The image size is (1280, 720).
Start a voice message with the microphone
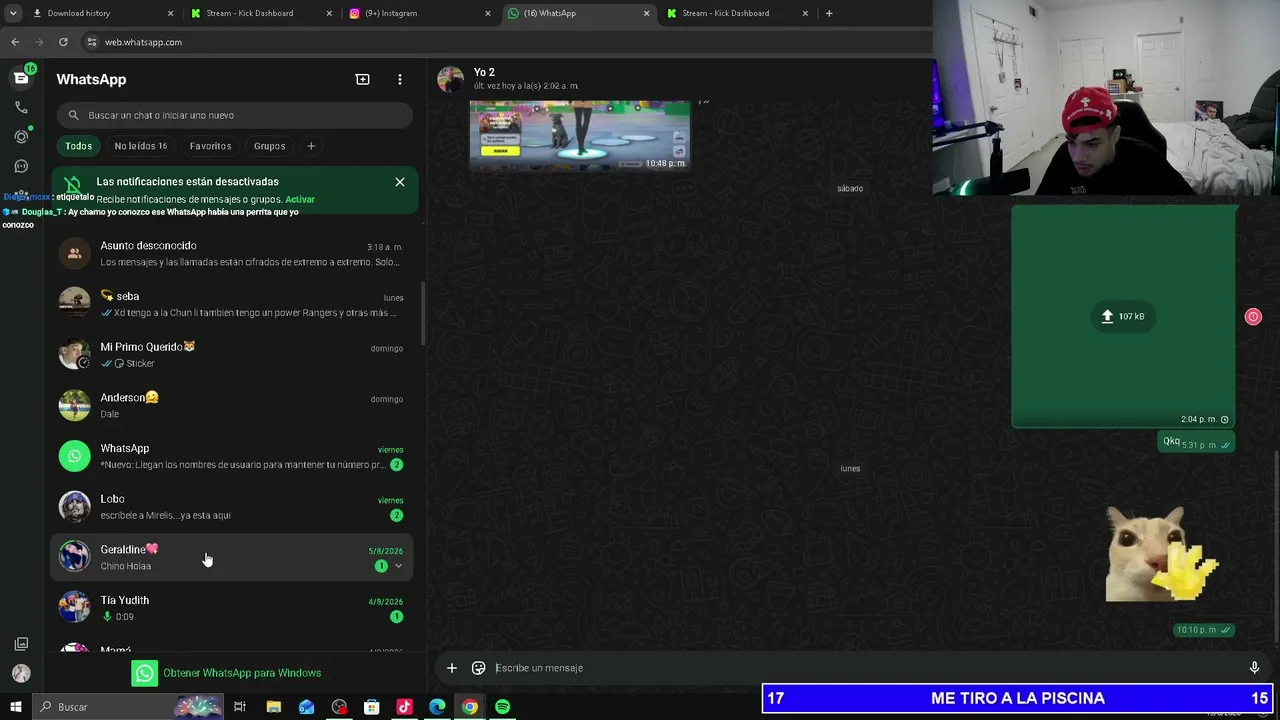point(1254,668)
